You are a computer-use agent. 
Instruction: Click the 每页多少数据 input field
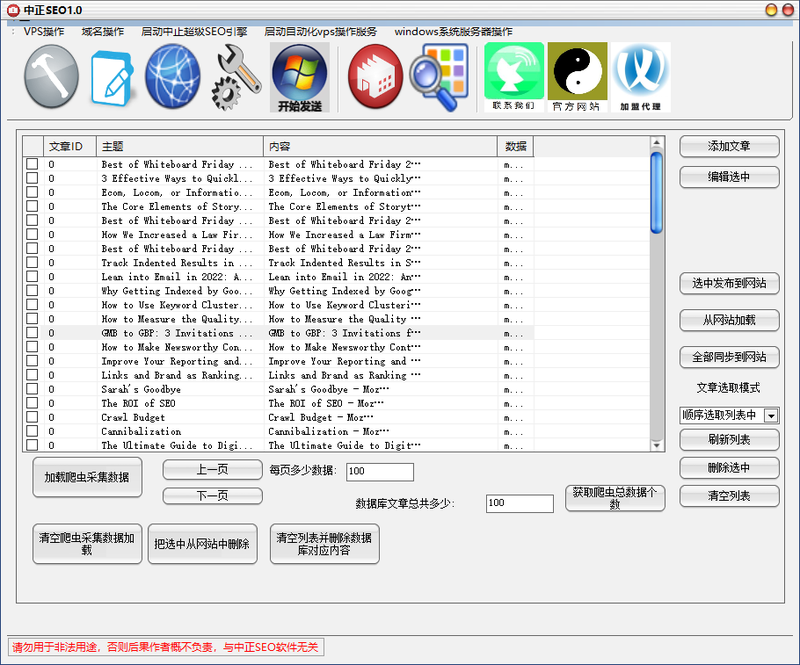[380, 472]
